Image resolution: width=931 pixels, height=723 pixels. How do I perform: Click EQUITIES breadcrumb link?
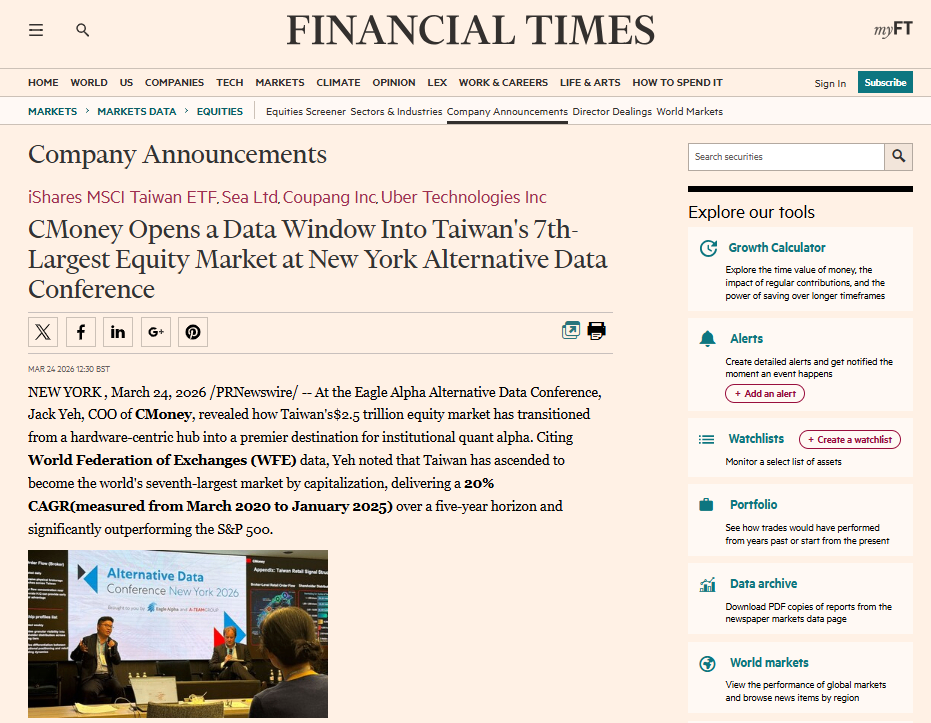click(220, 111)
